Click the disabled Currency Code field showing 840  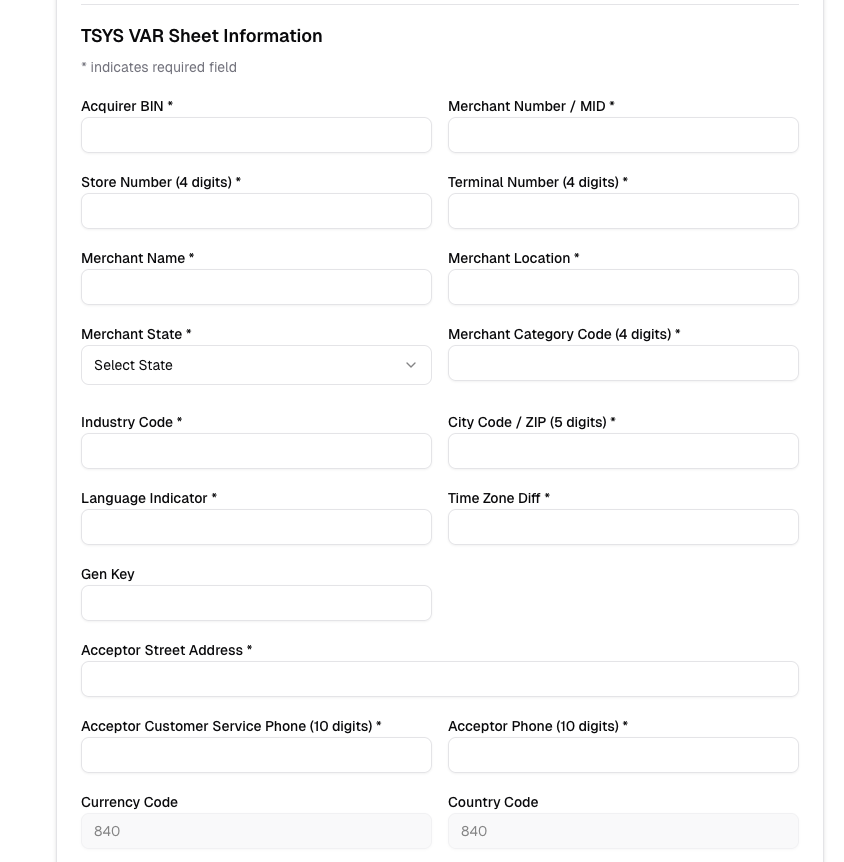[256, 831]
